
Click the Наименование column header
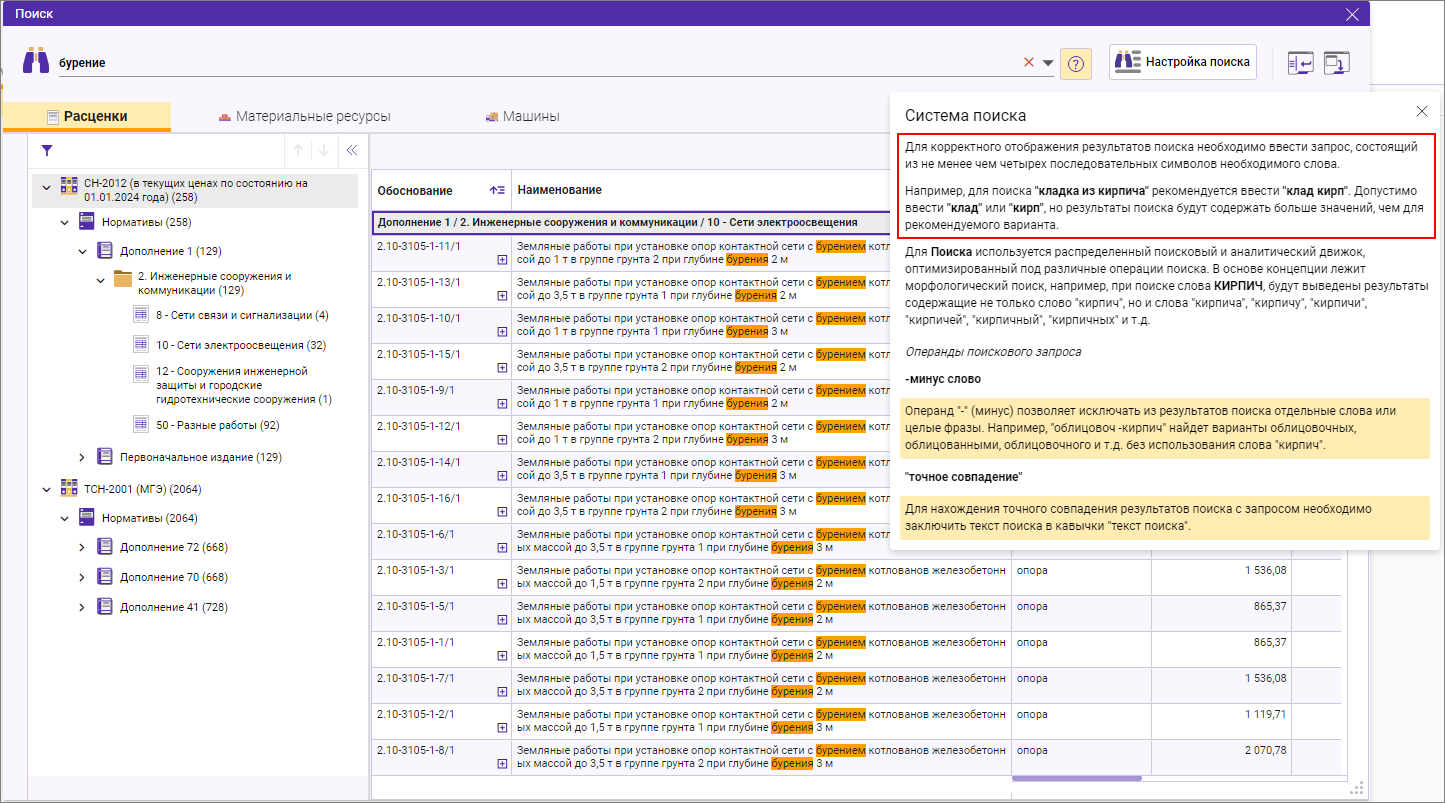(559, 190)
